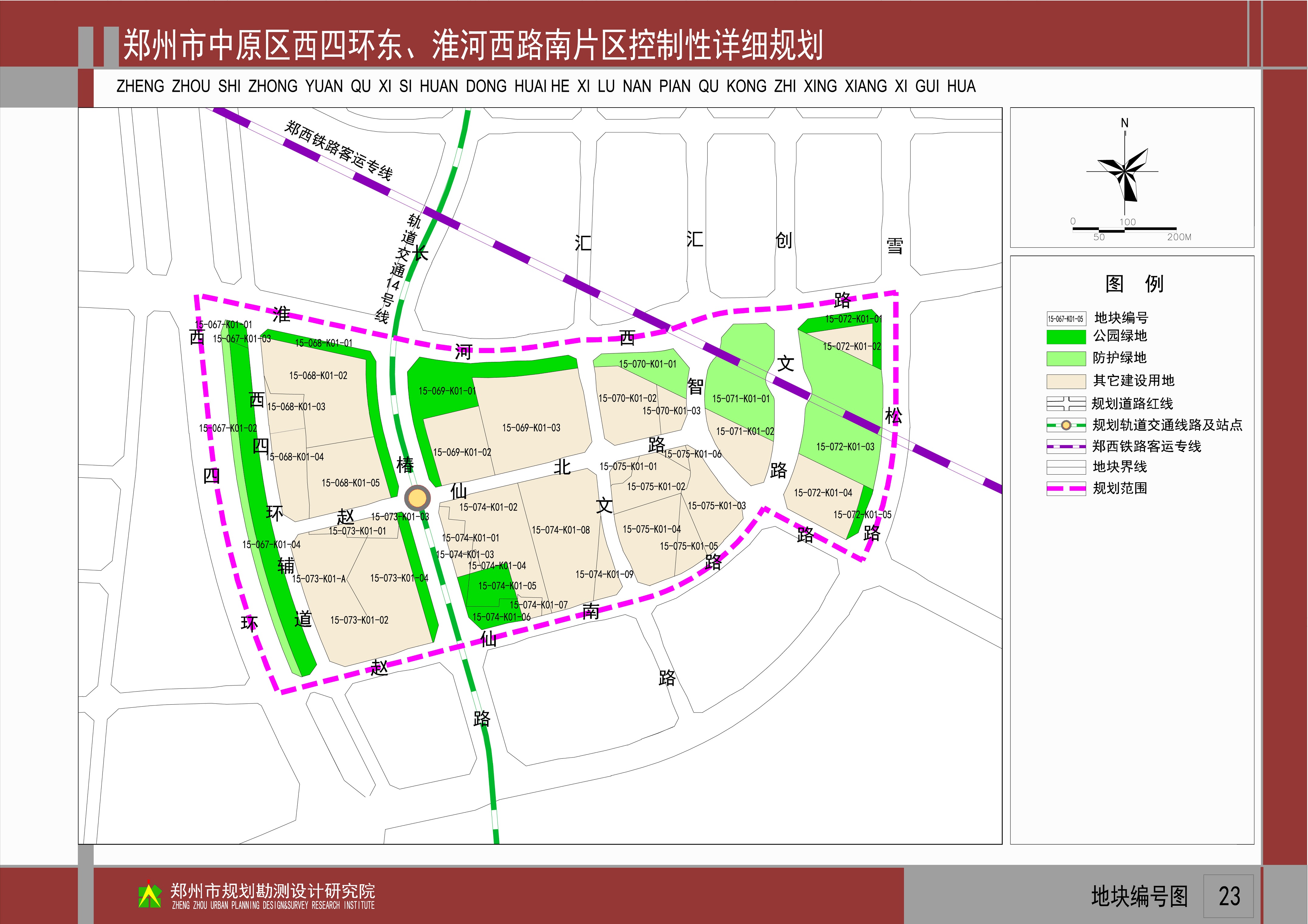Click parcel label 15-068-K01-03
This screenshot has height=924, width=1308.
tap(296, 407)
